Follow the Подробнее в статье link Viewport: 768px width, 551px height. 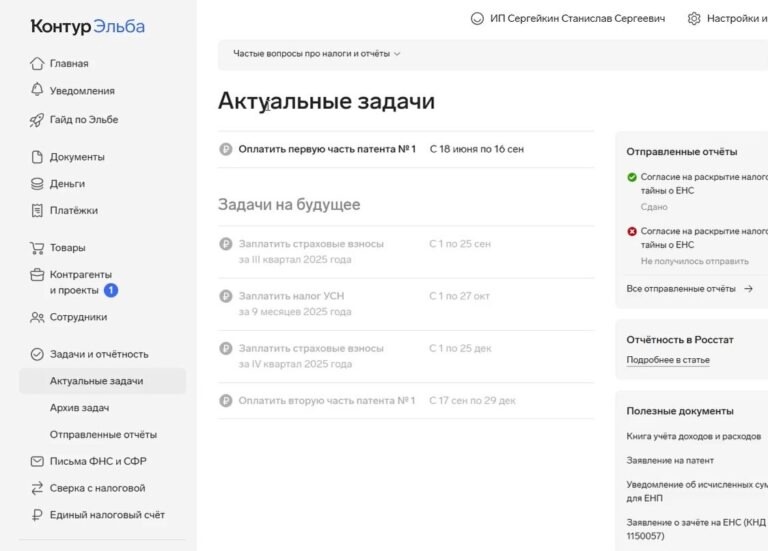click(668, 360)
